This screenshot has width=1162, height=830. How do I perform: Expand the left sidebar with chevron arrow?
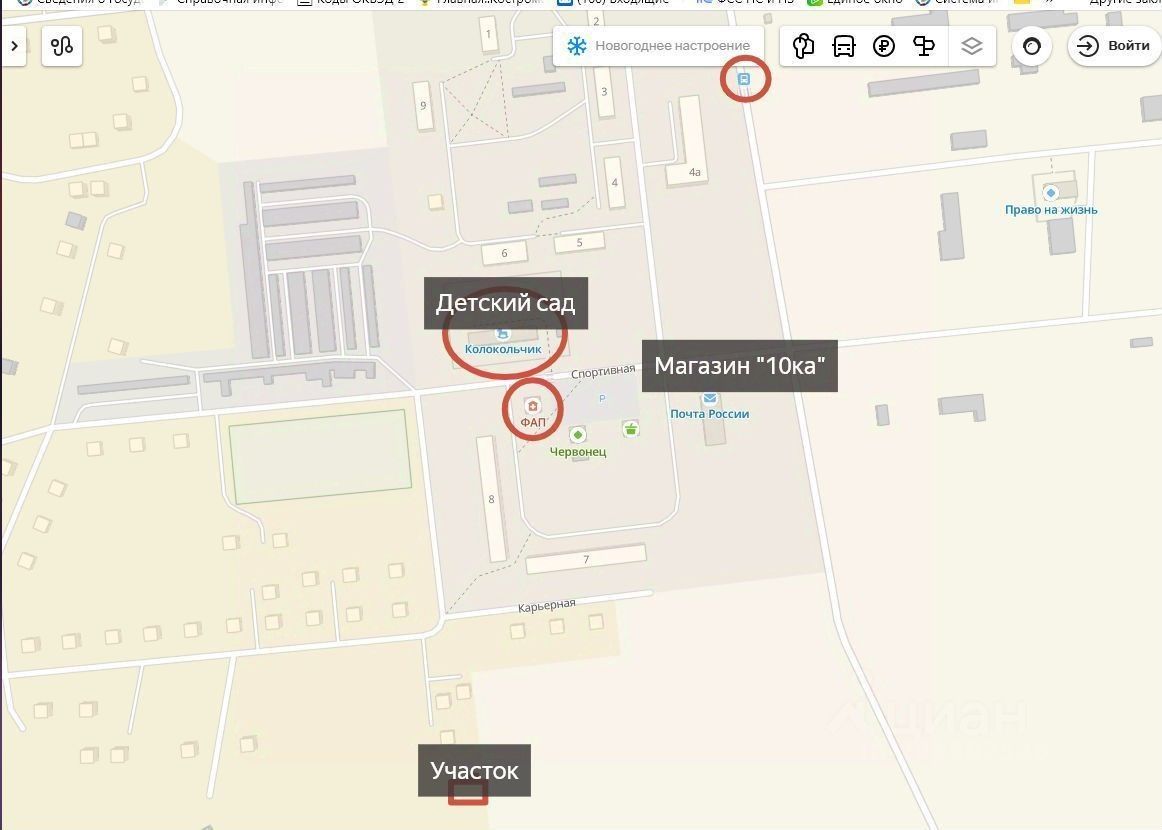[14, 46]
